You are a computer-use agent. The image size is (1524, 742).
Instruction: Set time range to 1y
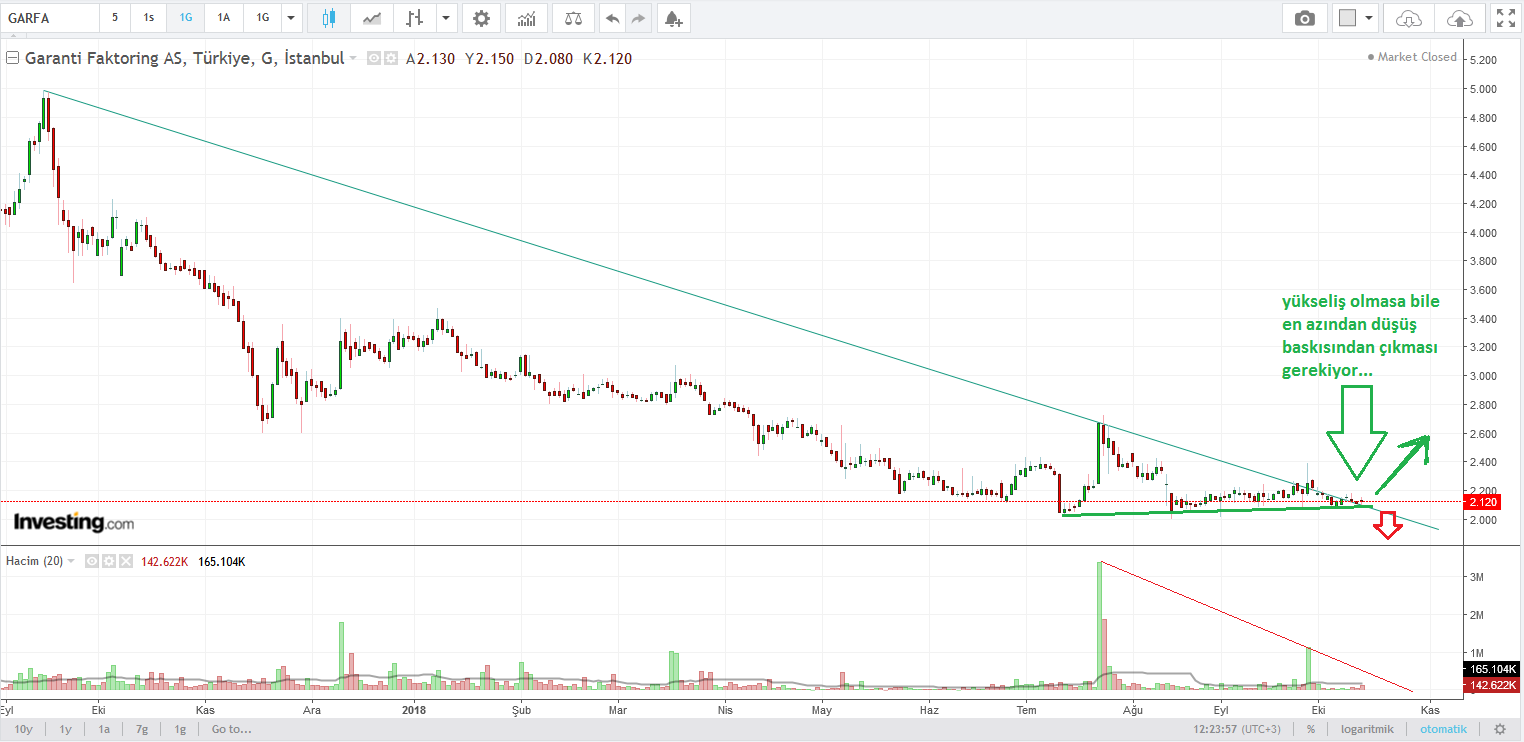click(x=65, y=729)
